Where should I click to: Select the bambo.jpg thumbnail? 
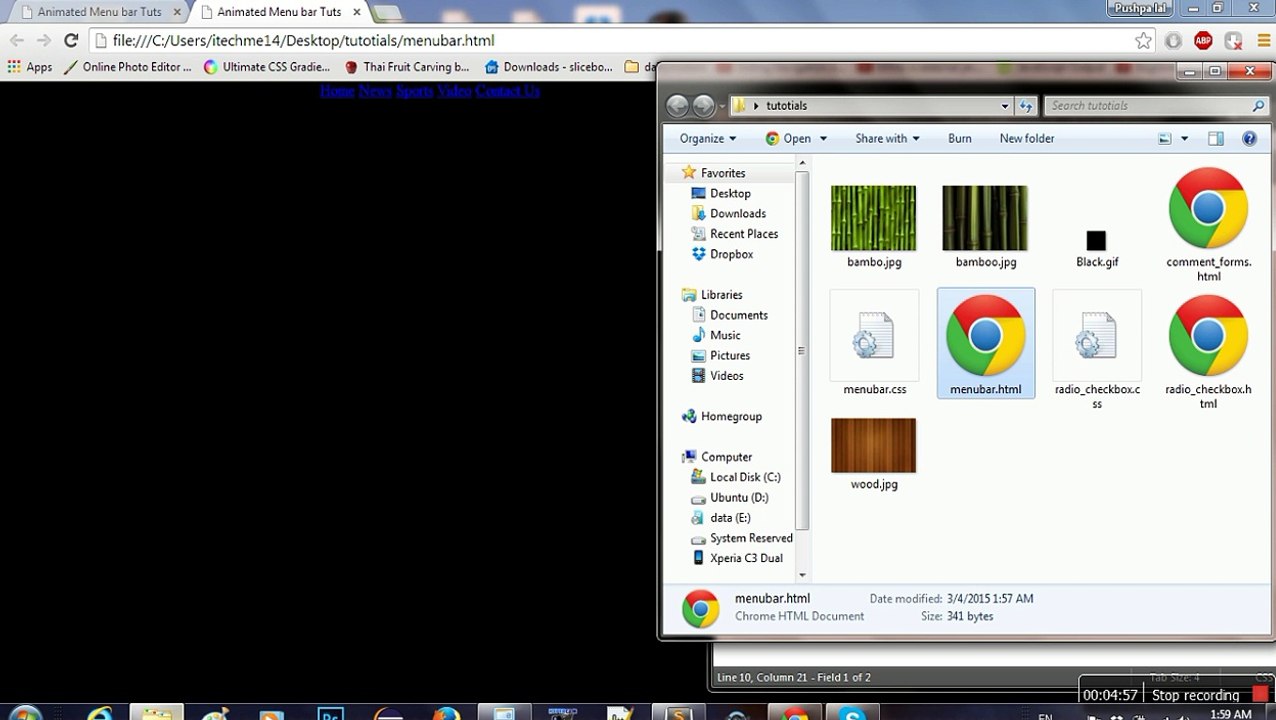pyautogui.click(x=874, y=218)
